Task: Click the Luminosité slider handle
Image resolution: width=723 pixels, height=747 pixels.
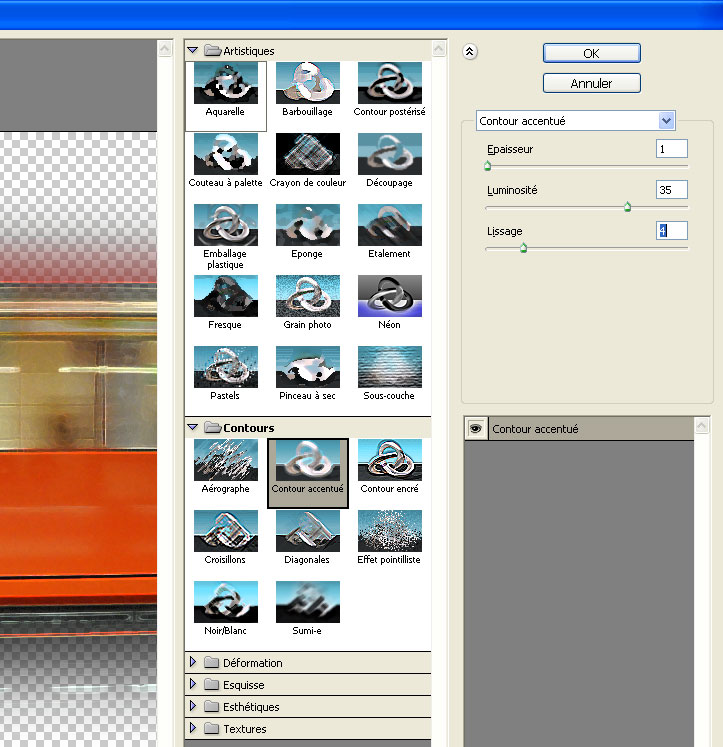Action: 628,207
